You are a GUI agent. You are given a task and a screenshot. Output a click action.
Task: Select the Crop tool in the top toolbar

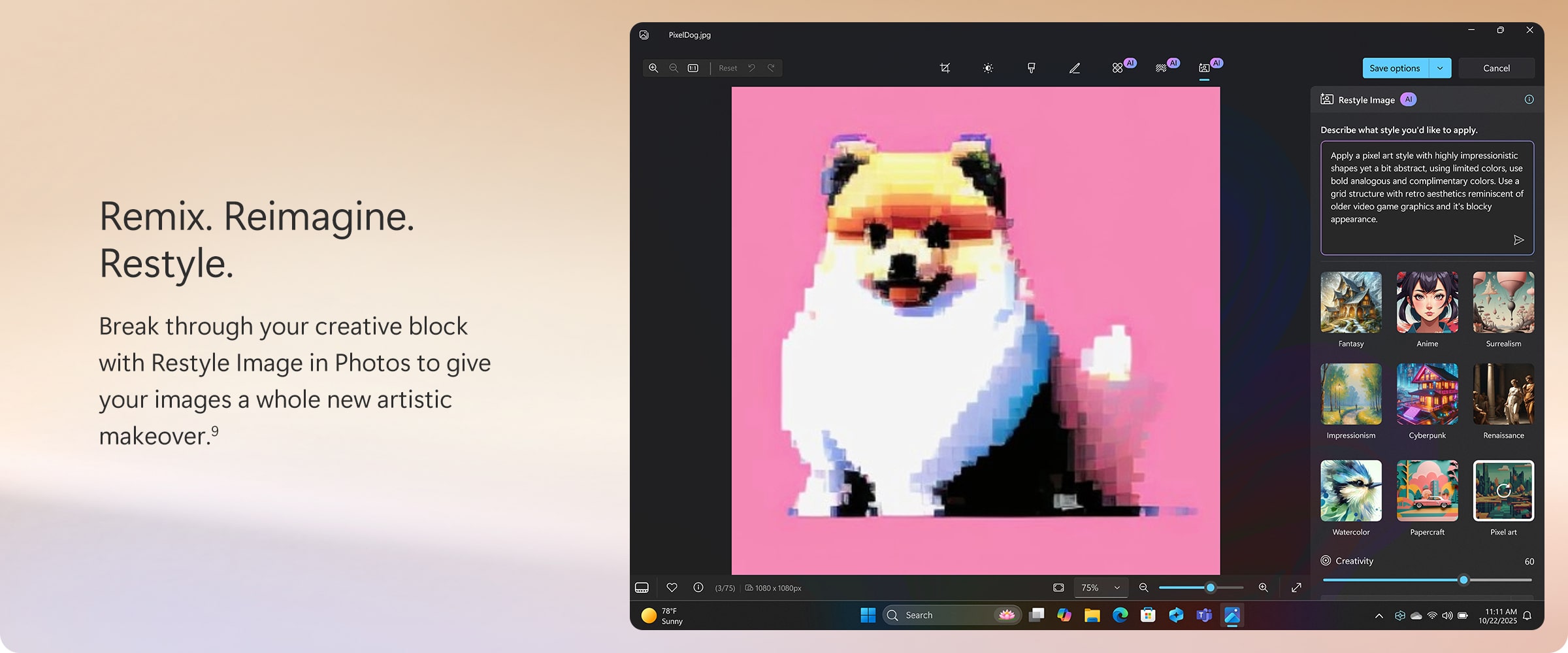click(945, 68)
